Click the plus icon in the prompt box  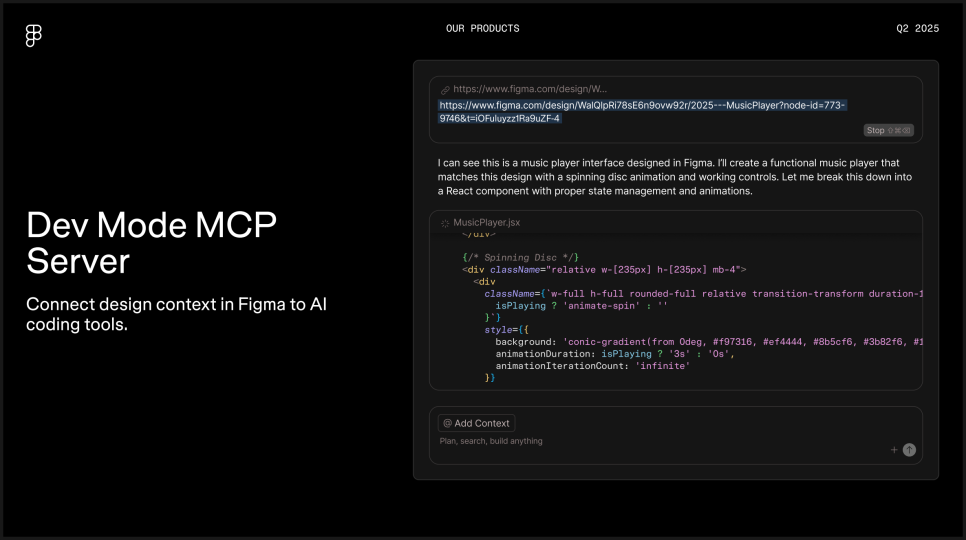(x=894, y=450)
